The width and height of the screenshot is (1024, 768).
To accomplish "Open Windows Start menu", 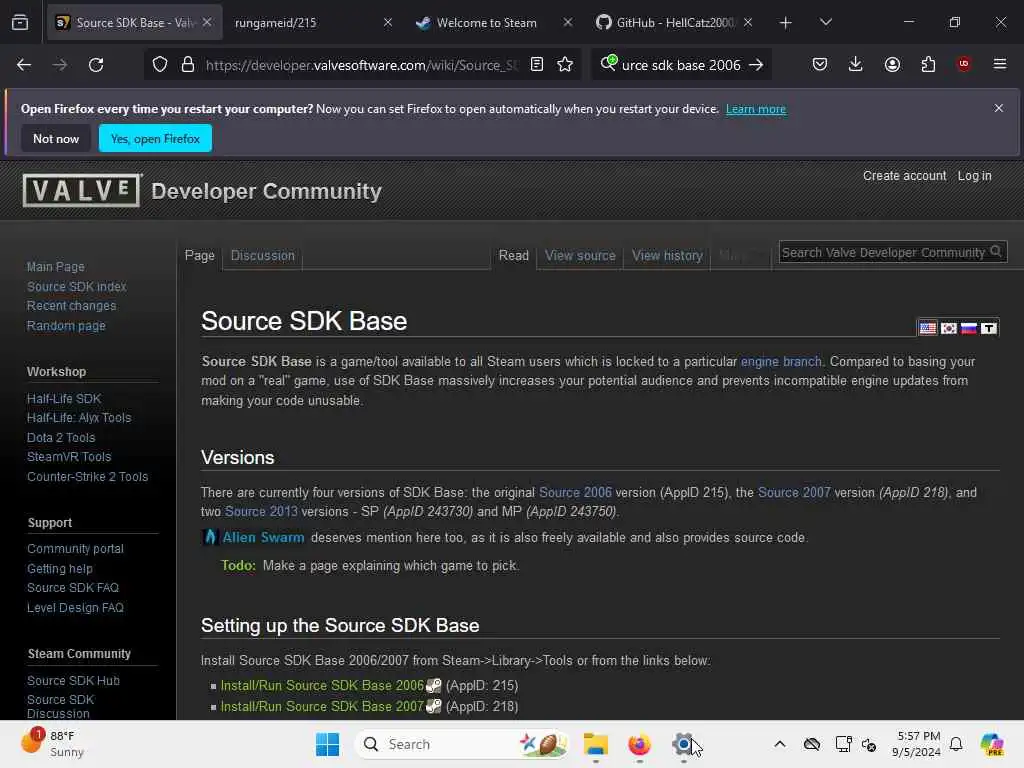I will [327, 744].
